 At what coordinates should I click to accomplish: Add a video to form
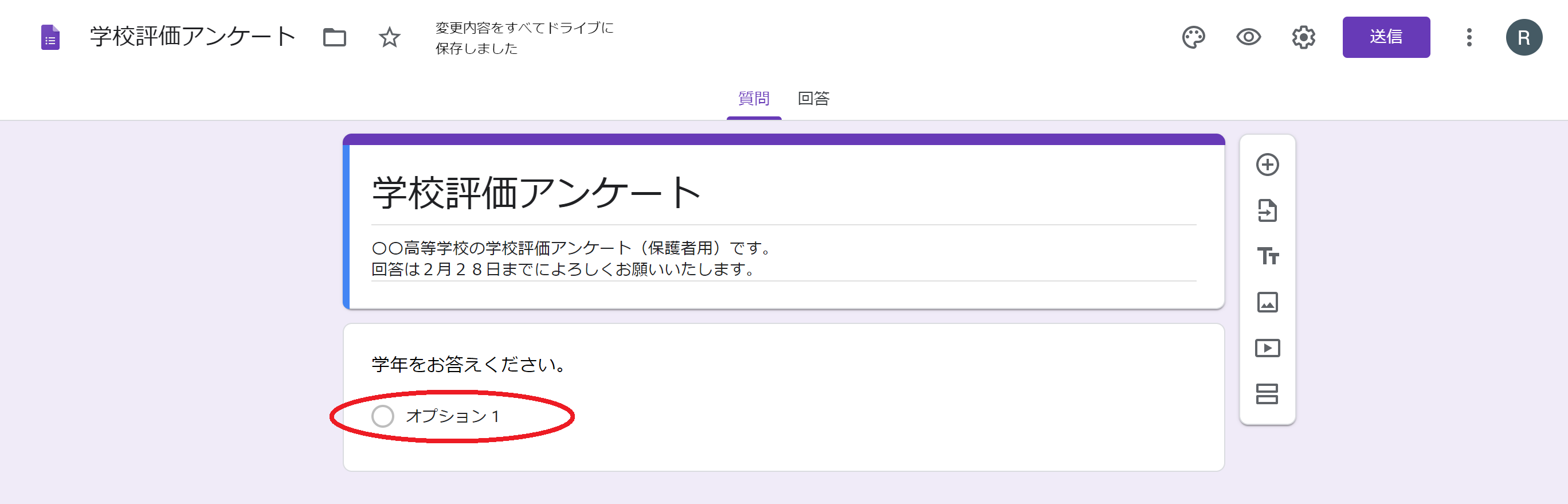[1267, 348]
